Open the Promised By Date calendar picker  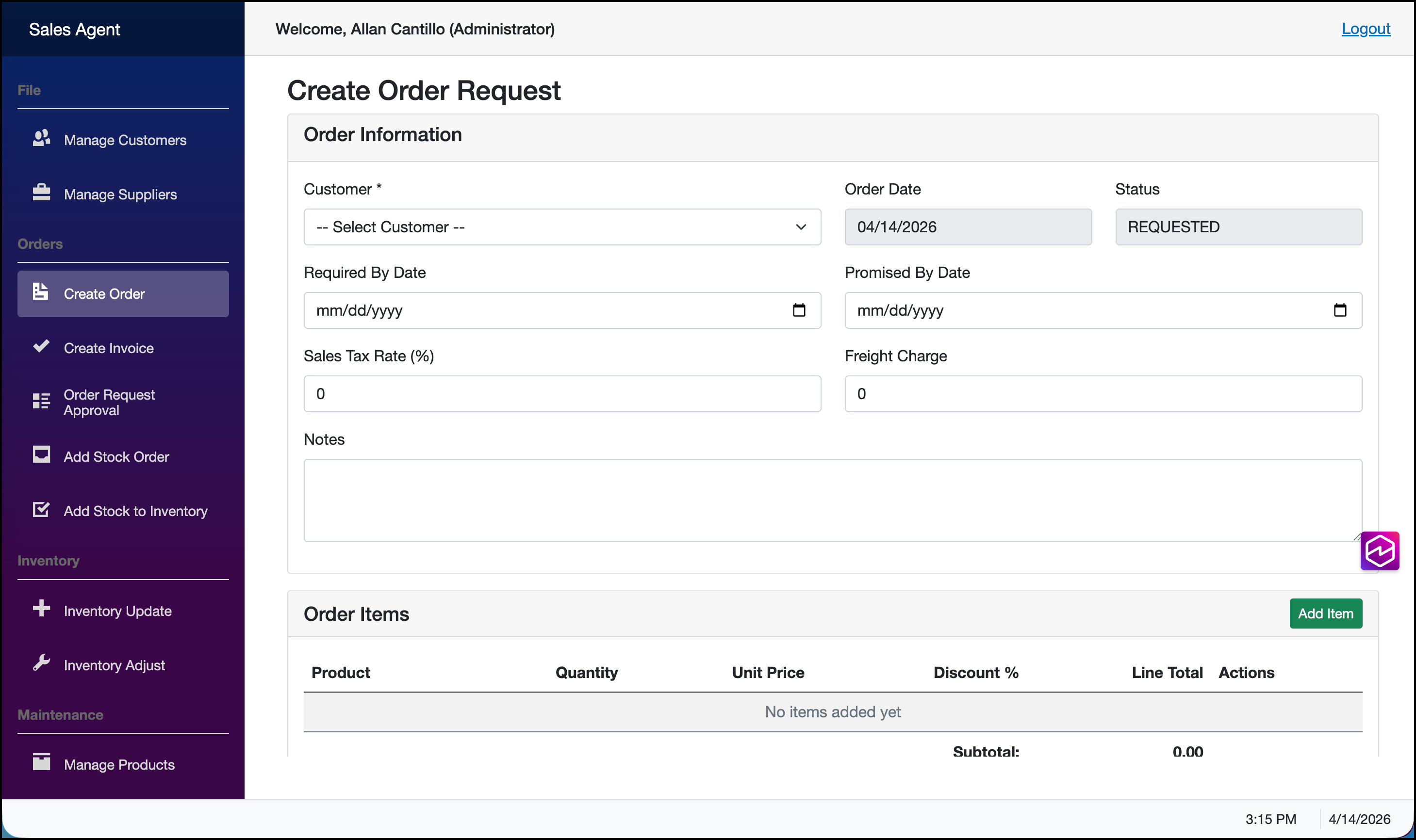click(1340, 310)
